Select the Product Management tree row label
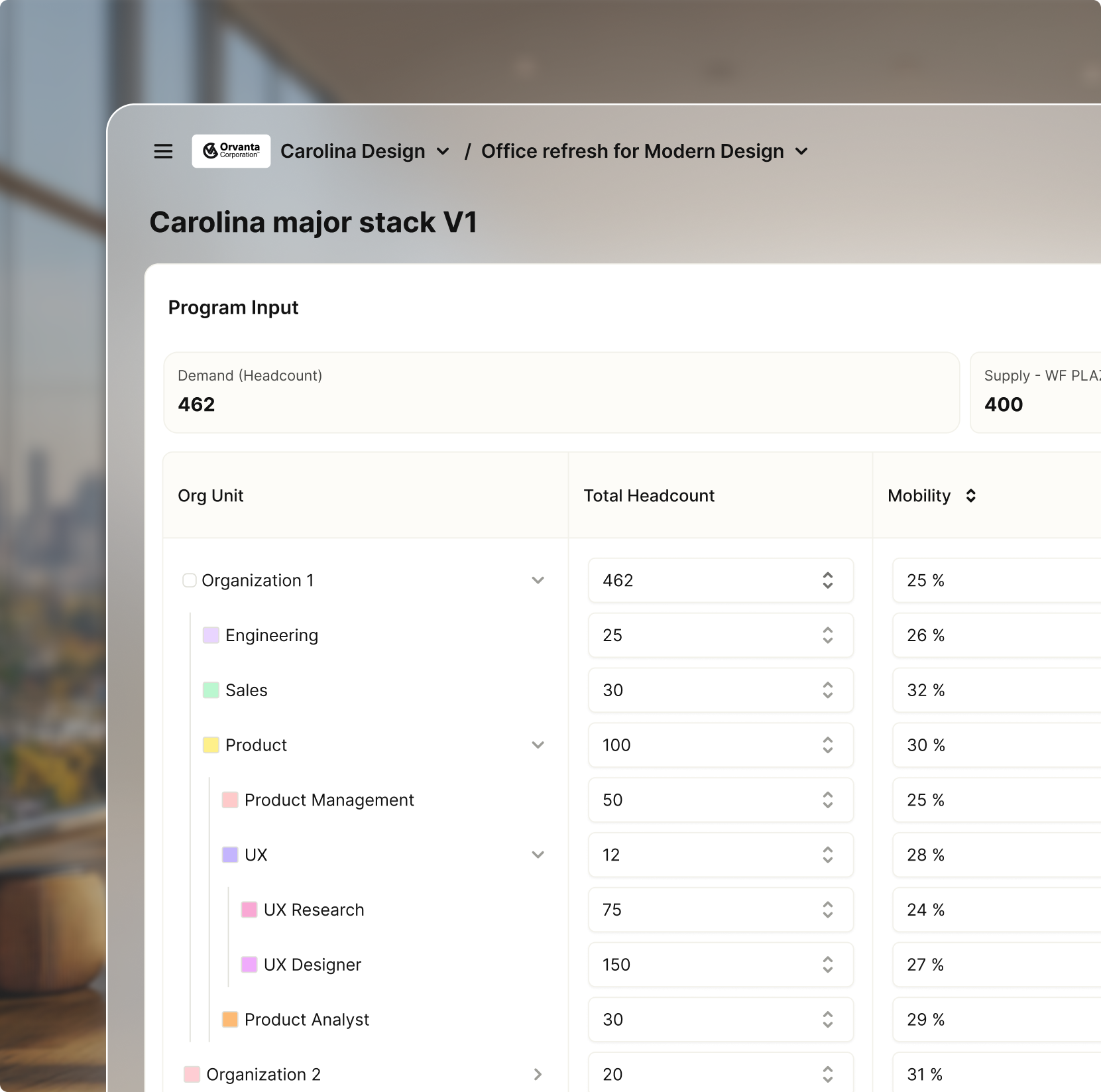 click(x=329, y=800)
